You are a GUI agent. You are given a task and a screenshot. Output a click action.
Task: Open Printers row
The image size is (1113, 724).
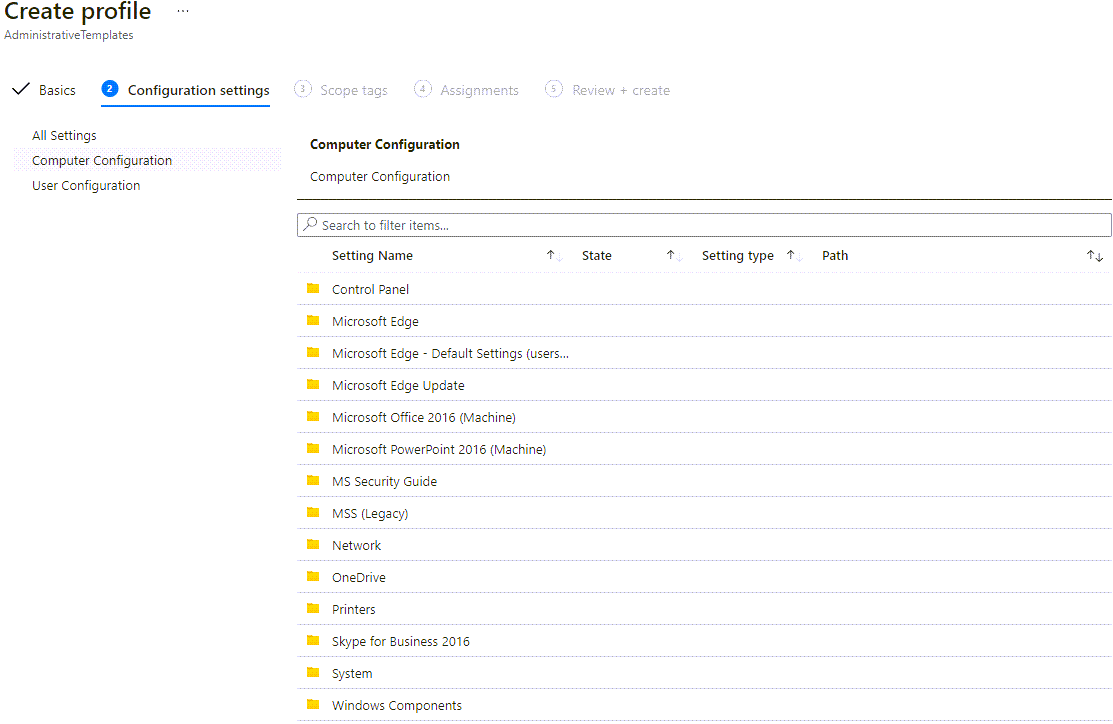pos(704,608)
